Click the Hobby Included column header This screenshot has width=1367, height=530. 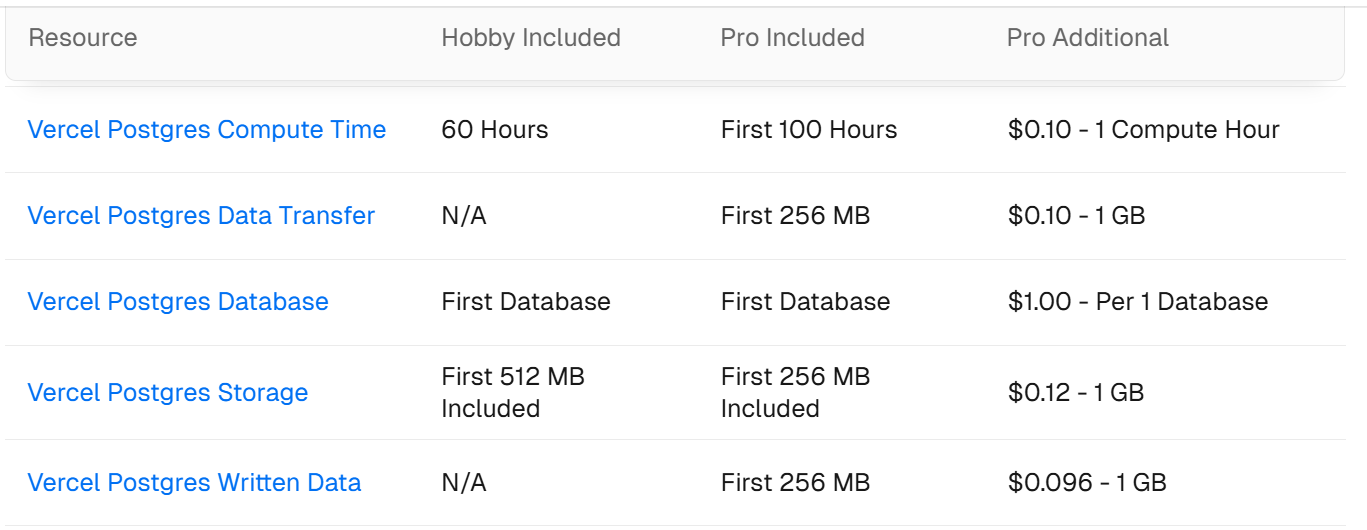531,38
